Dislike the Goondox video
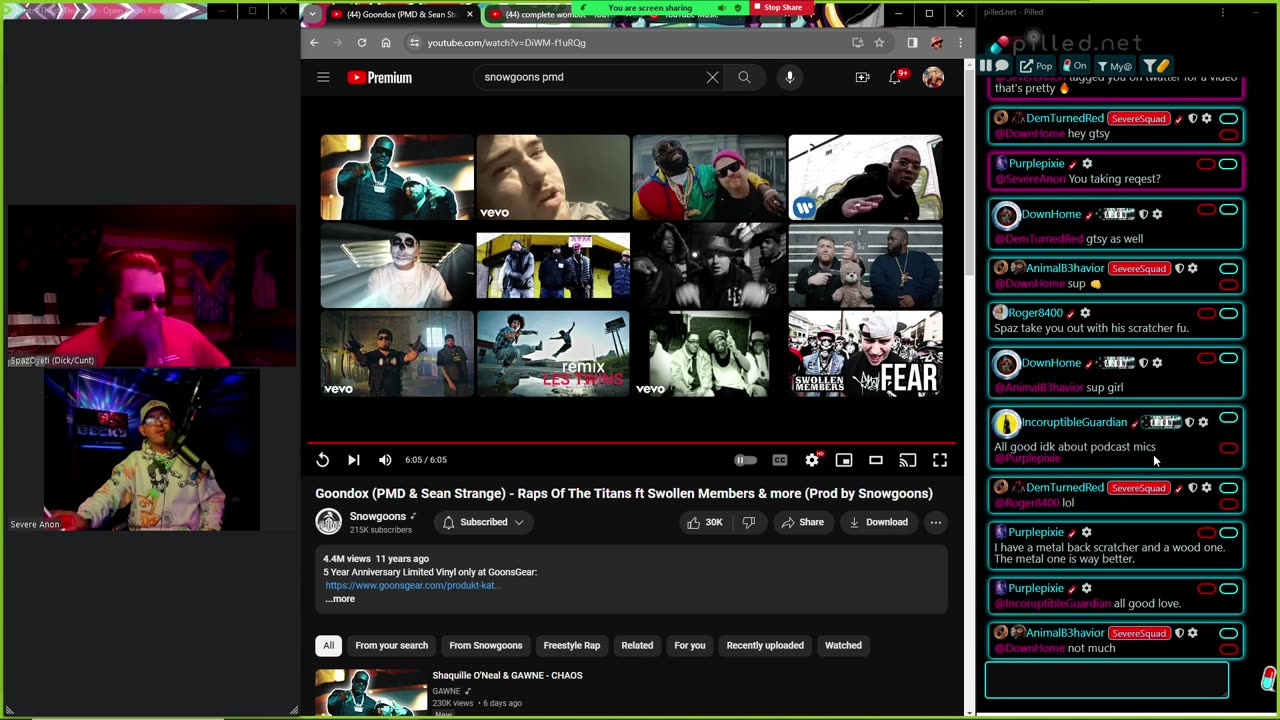Screen dimensions: 1280x720 (748, 522)
